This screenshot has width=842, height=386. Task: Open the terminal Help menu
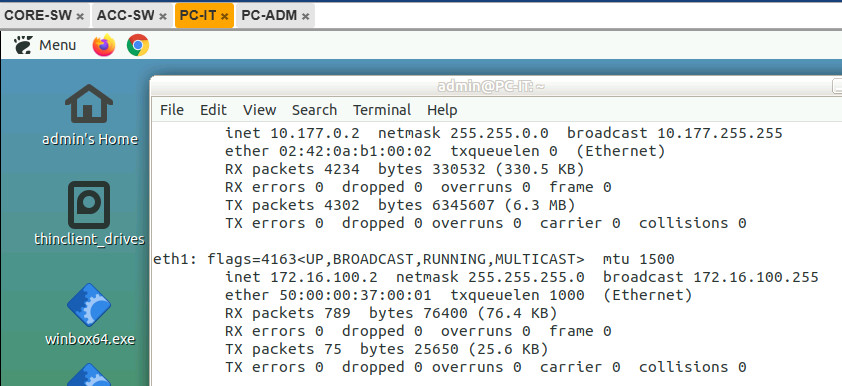pos(442,110)
